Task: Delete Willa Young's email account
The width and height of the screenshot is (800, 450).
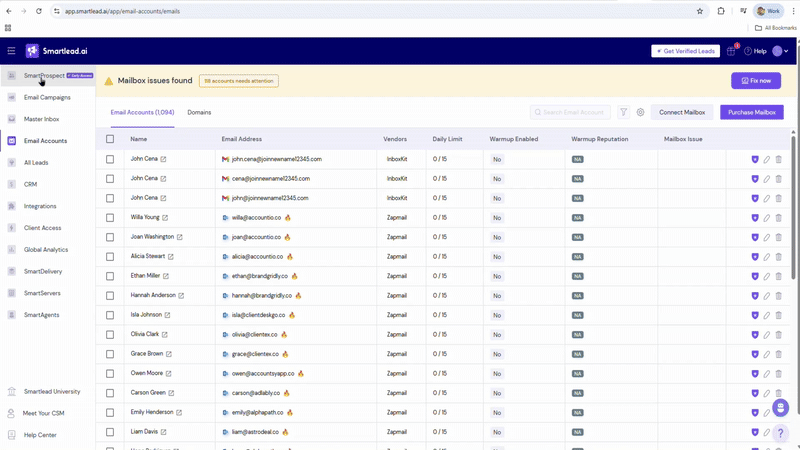Action: (x=779, y=218)
